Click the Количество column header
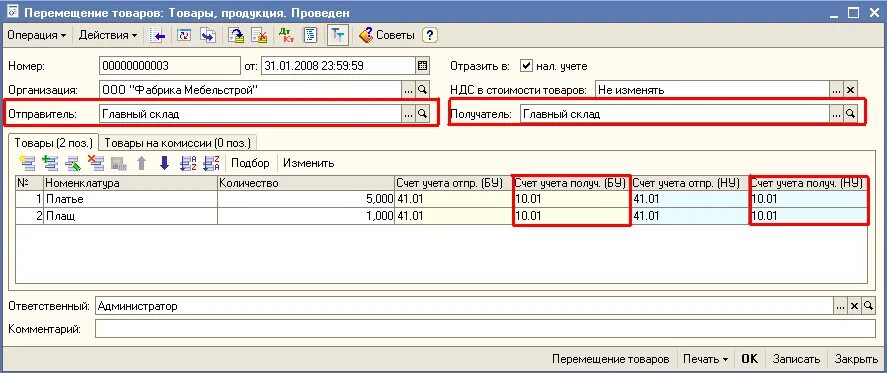Viewport: 887px width, 373px height. click(306, 183)
